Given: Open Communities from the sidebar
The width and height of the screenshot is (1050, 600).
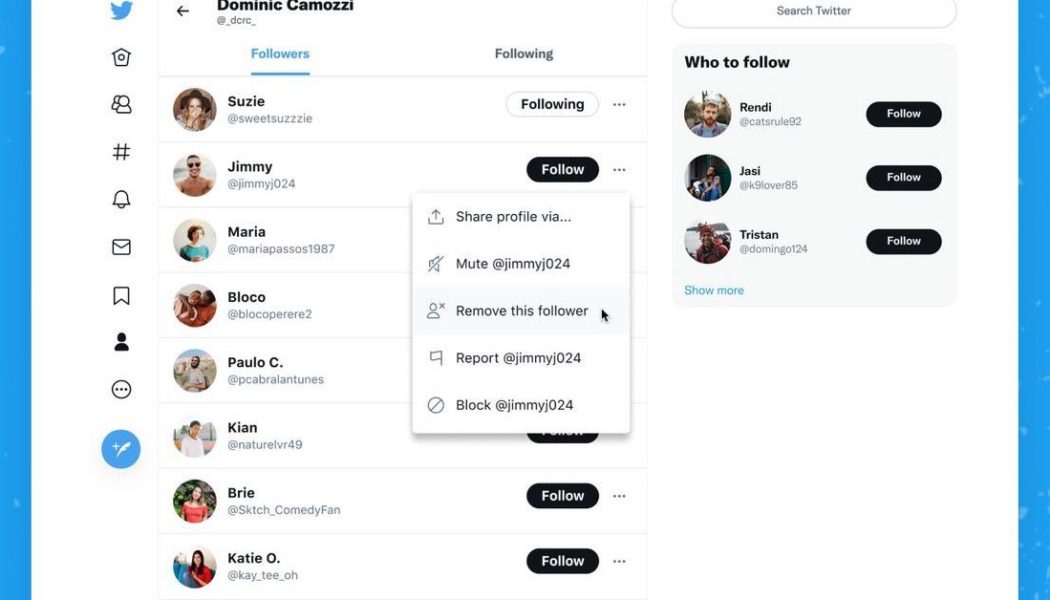Looking at the screenshot, I should [x=120, y=103].
